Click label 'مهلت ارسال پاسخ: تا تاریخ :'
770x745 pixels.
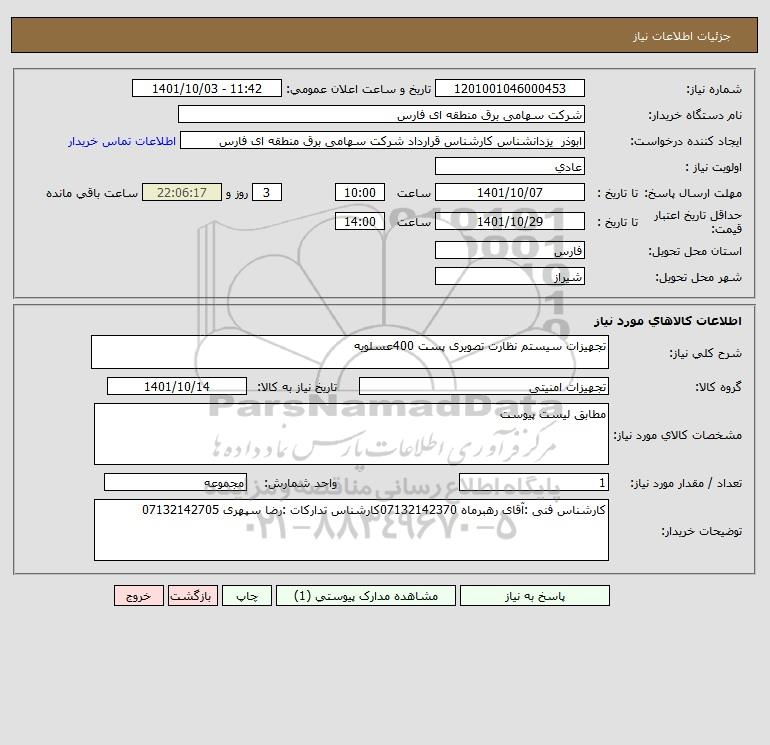pos(669,193)
